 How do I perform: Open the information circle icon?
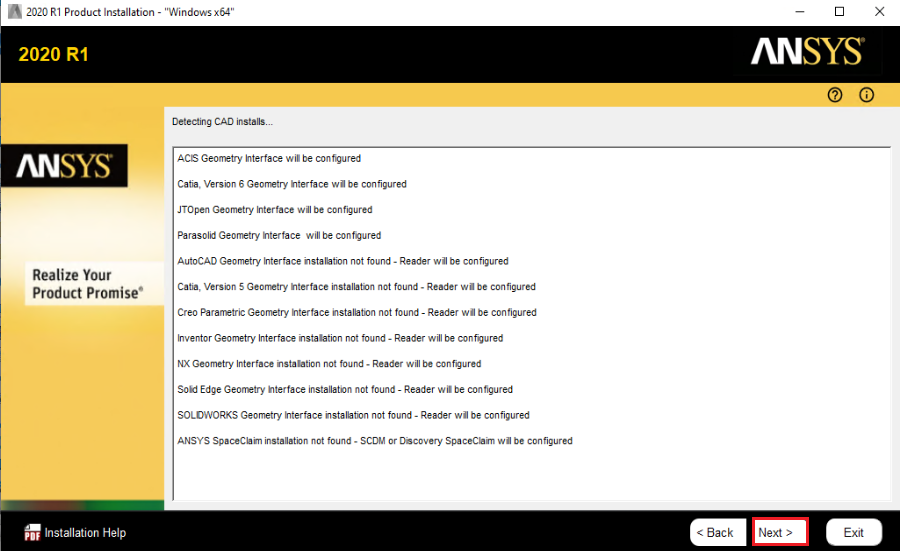click(866, 95)
